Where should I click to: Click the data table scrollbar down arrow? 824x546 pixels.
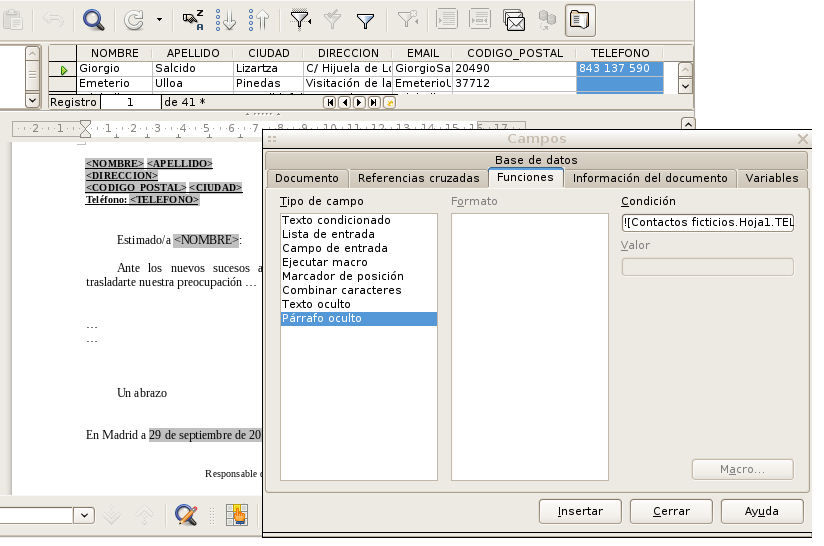click(x=685, y=87)
